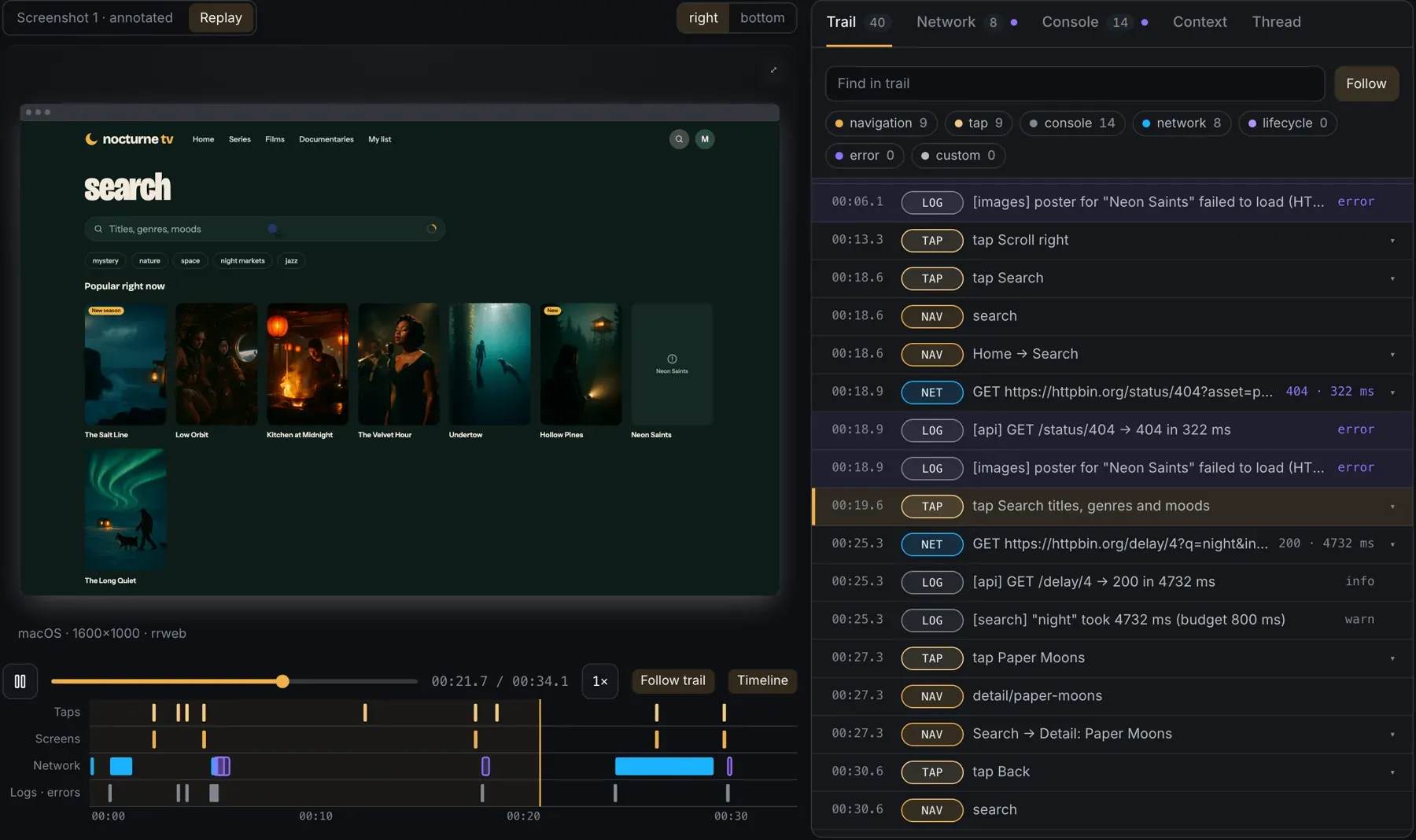This screenshot has width=1416, height=840.
Task: Toggle the network 8 filter chip
Action: (x=1182, y=123)
